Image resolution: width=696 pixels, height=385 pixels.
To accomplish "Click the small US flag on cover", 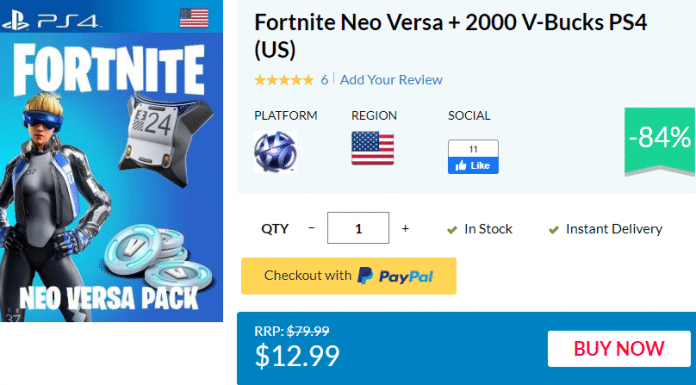I will [194, 18].
